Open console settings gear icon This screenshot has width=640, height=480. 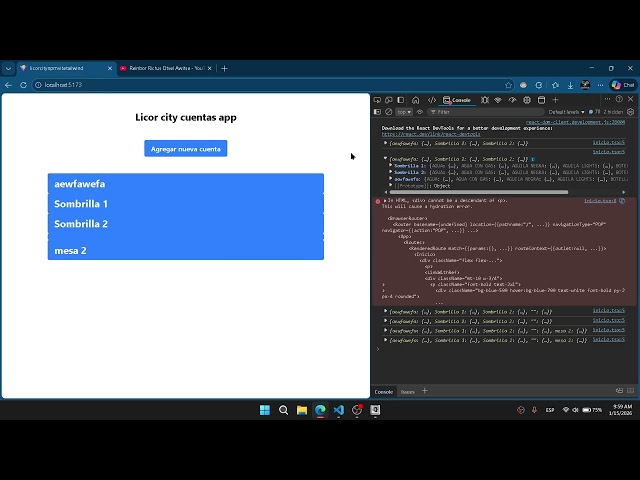[x=631, y=112]
